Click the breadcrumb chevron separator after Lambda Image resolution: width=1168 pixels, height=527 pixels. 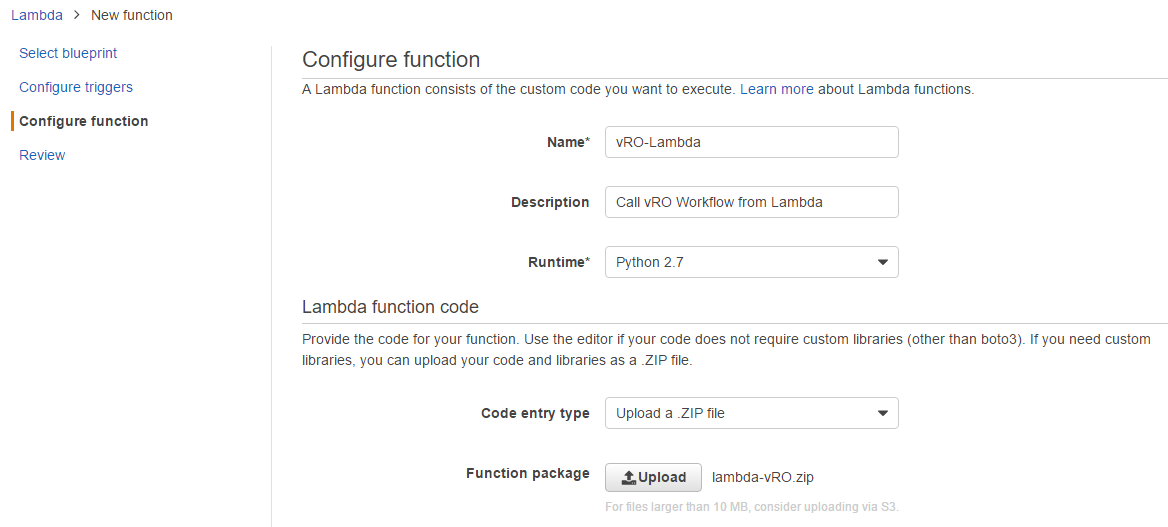[77, 15]
